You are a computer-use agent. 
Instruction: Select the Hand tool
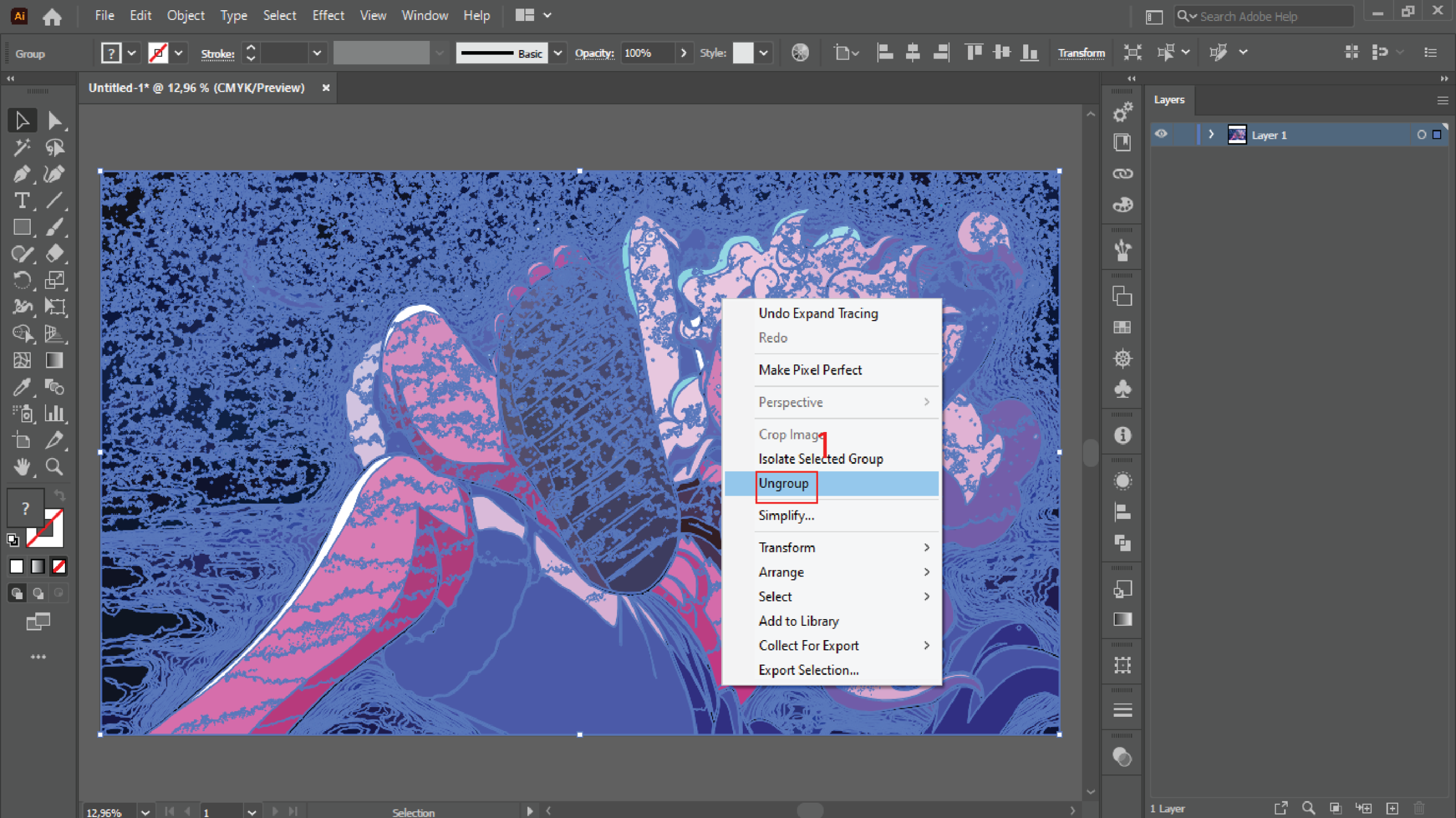click(22, 467)
